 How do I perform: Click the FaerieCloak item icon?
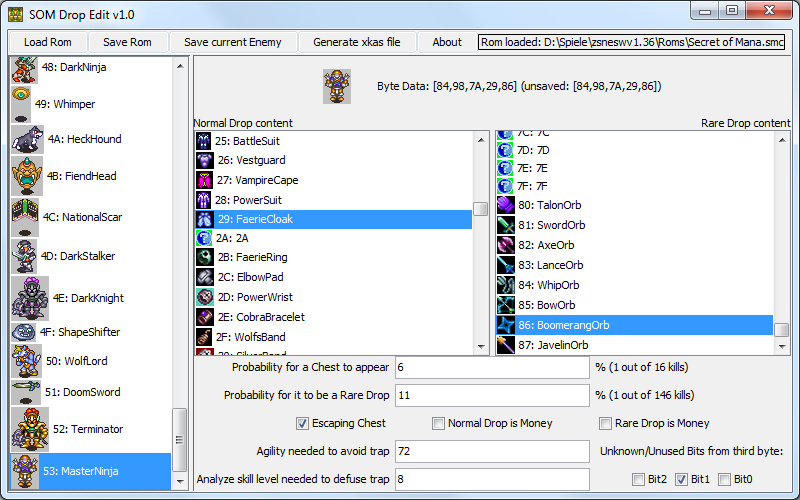205,219
